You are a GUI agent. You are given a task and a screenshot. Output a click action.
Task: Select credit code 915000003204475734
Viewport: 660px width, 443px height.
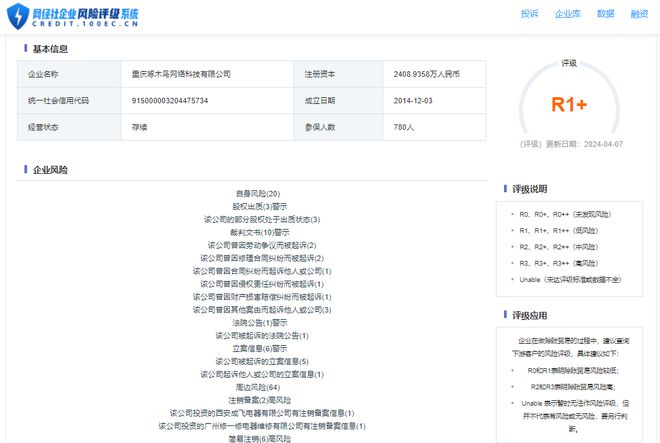170,101
